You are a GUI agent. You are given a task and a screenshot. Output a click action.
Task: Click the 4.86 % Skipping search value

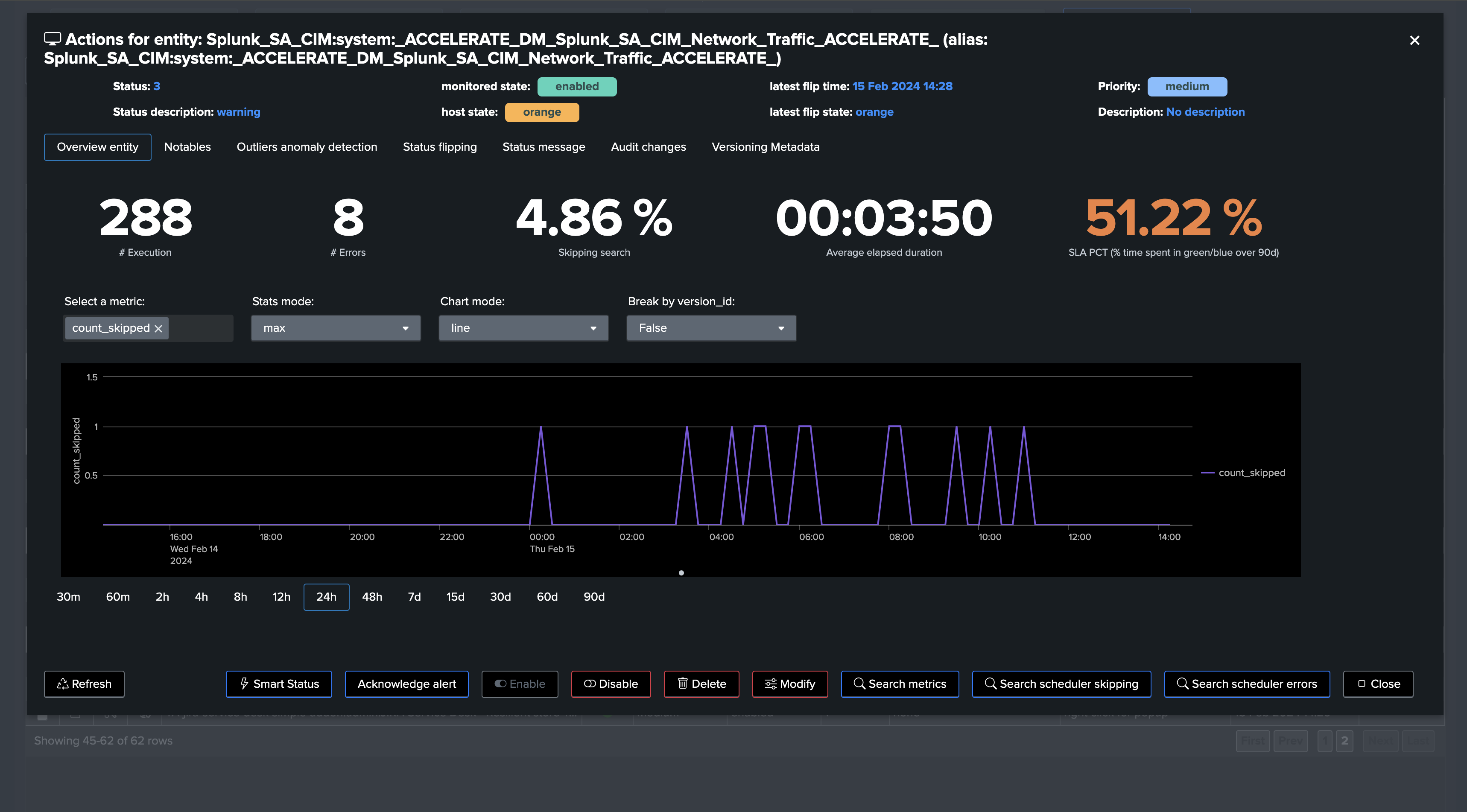(594, 218)
